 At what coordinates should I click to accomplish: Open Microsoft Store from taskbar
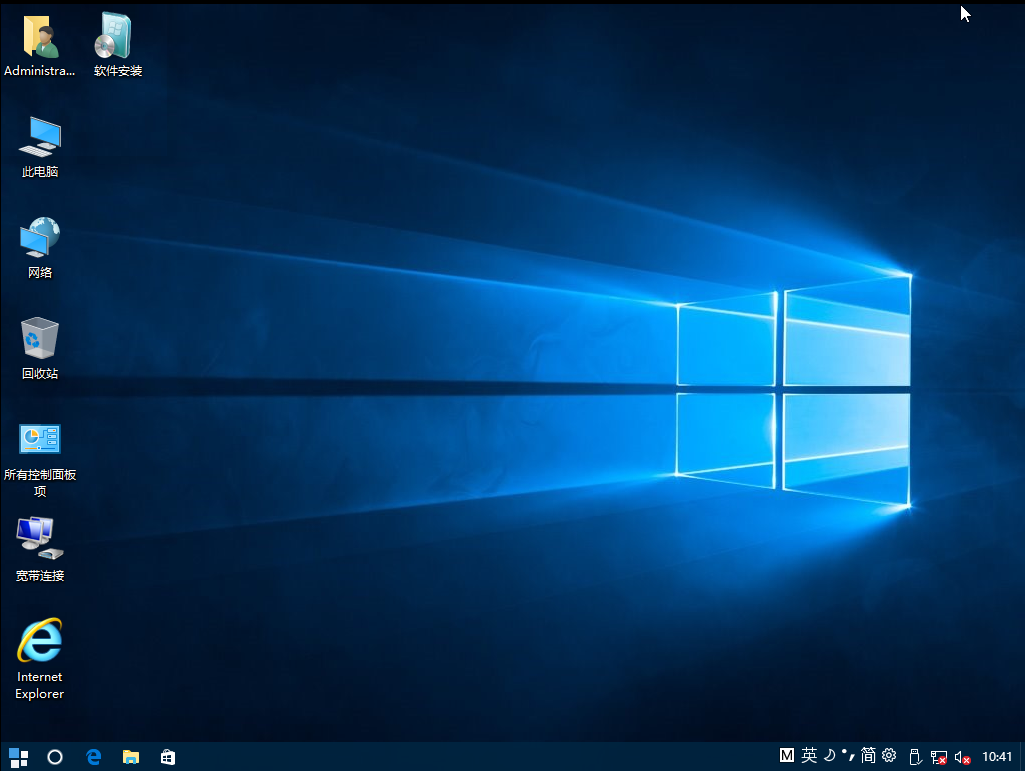click(168, 757)
